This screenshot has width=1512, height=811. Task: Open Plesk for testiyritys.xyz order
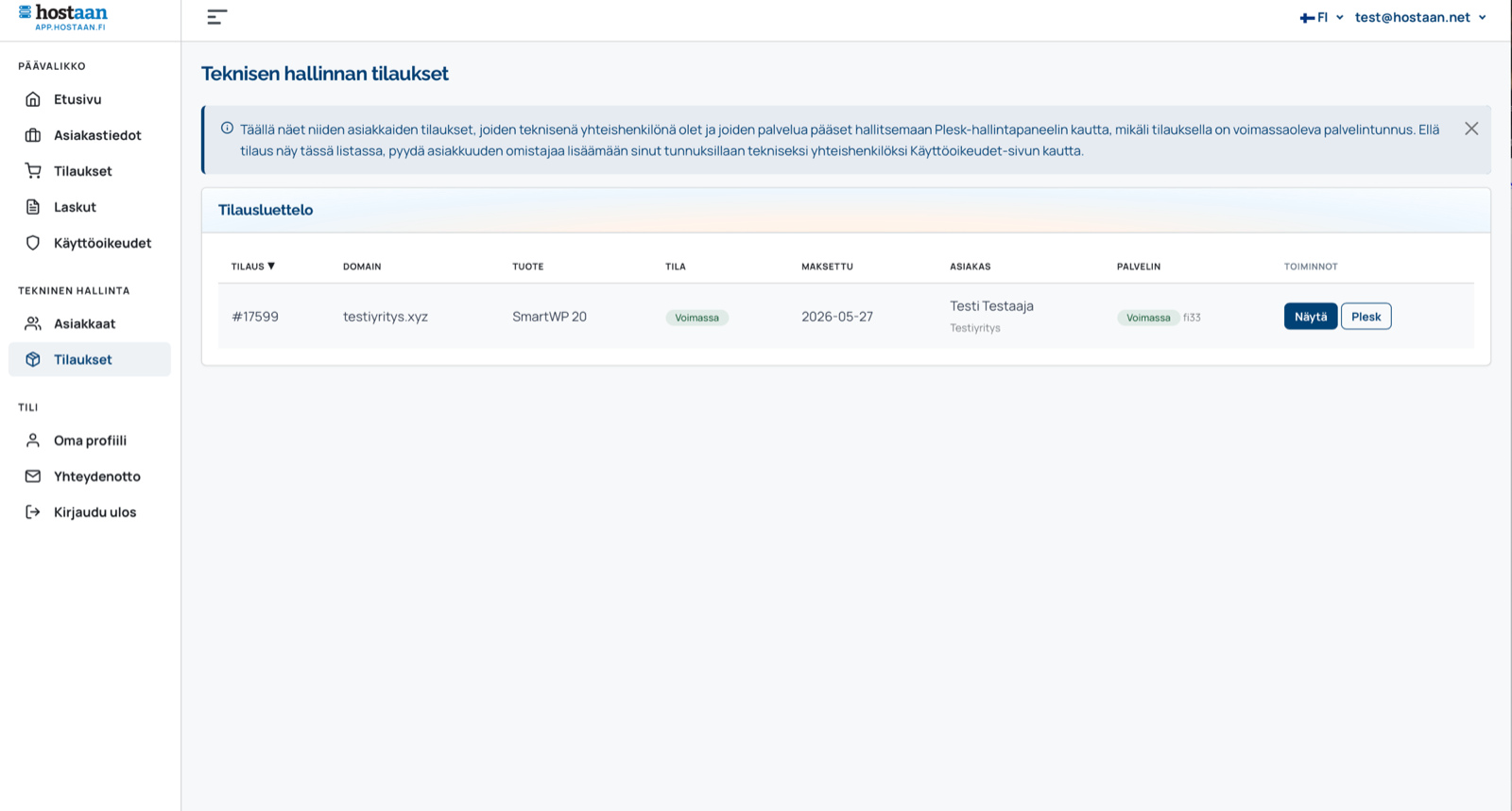(1366, 317)
